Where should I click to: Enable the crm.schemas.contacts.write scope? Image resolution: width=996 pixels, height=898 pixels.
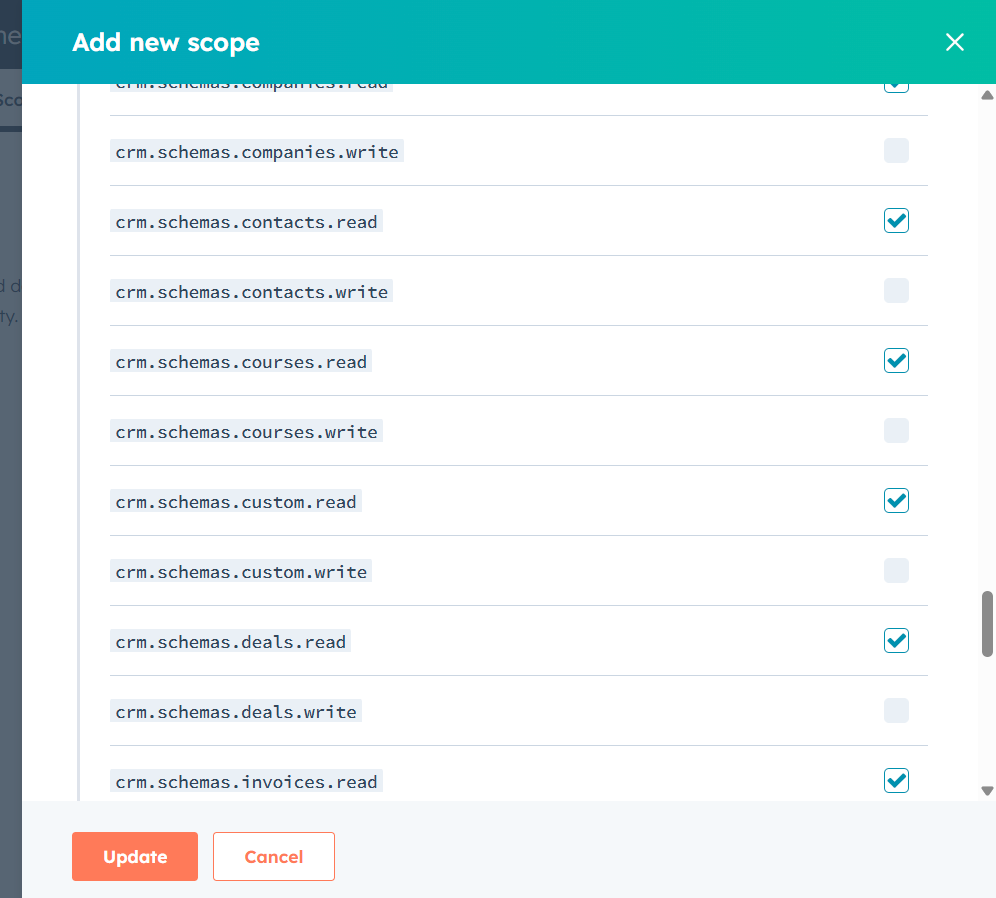(896, 290)
